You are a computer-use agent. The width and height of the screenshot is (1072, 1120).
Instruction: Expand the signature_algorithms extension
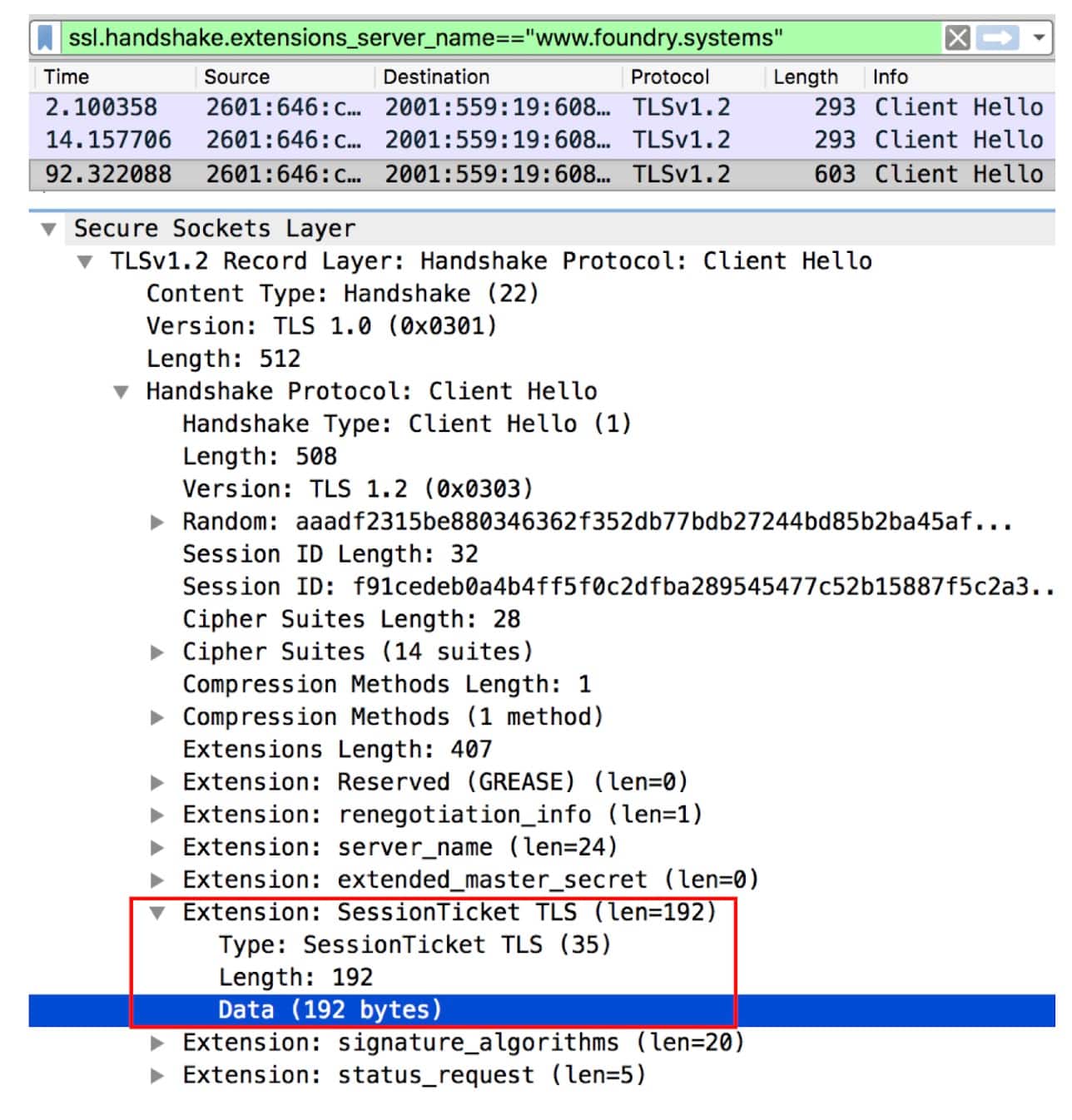[x=157, y=1043]
